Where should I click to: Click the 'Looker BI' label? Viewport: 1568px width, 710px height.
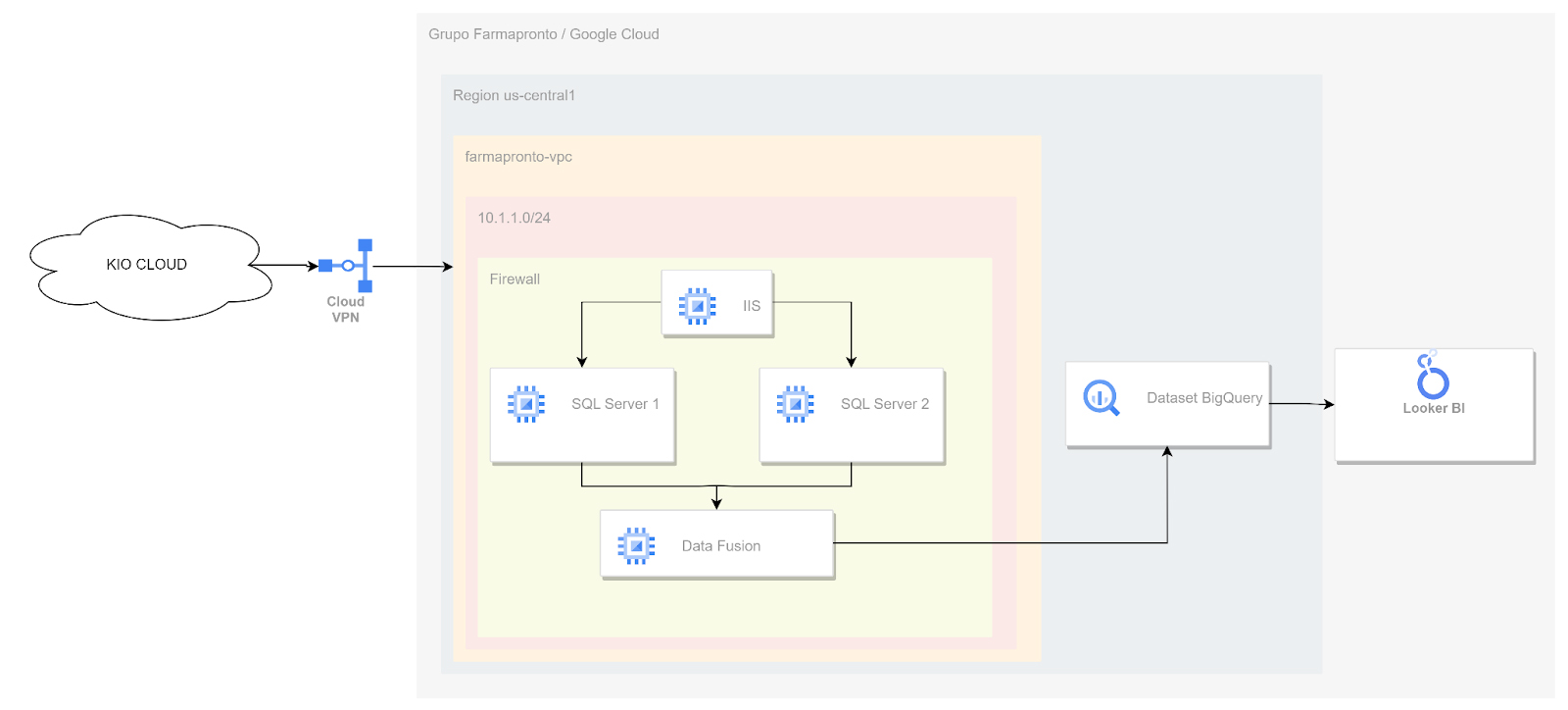coord(1434,408)
